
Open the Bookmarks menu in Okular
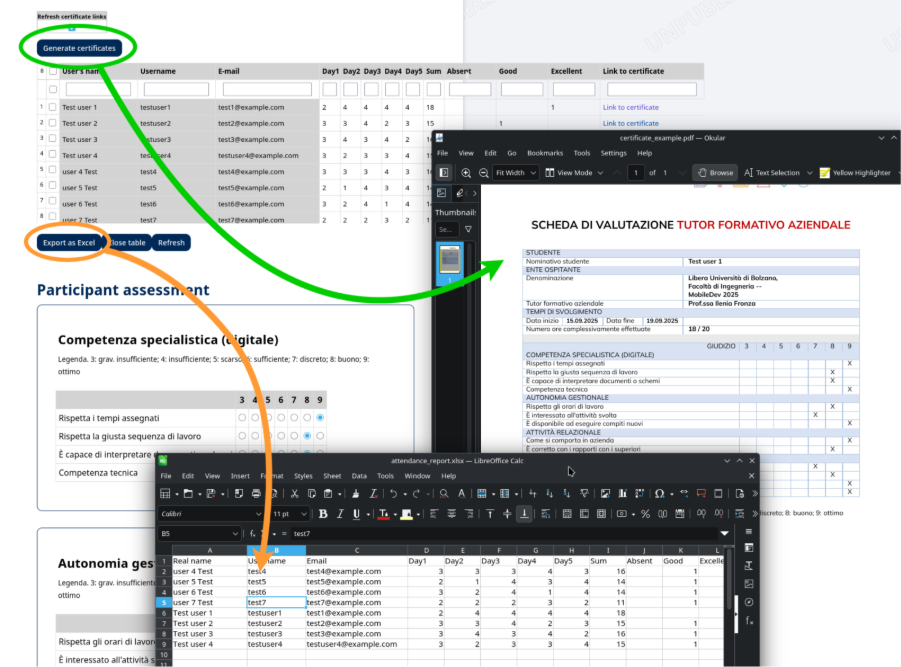point(546,153)
